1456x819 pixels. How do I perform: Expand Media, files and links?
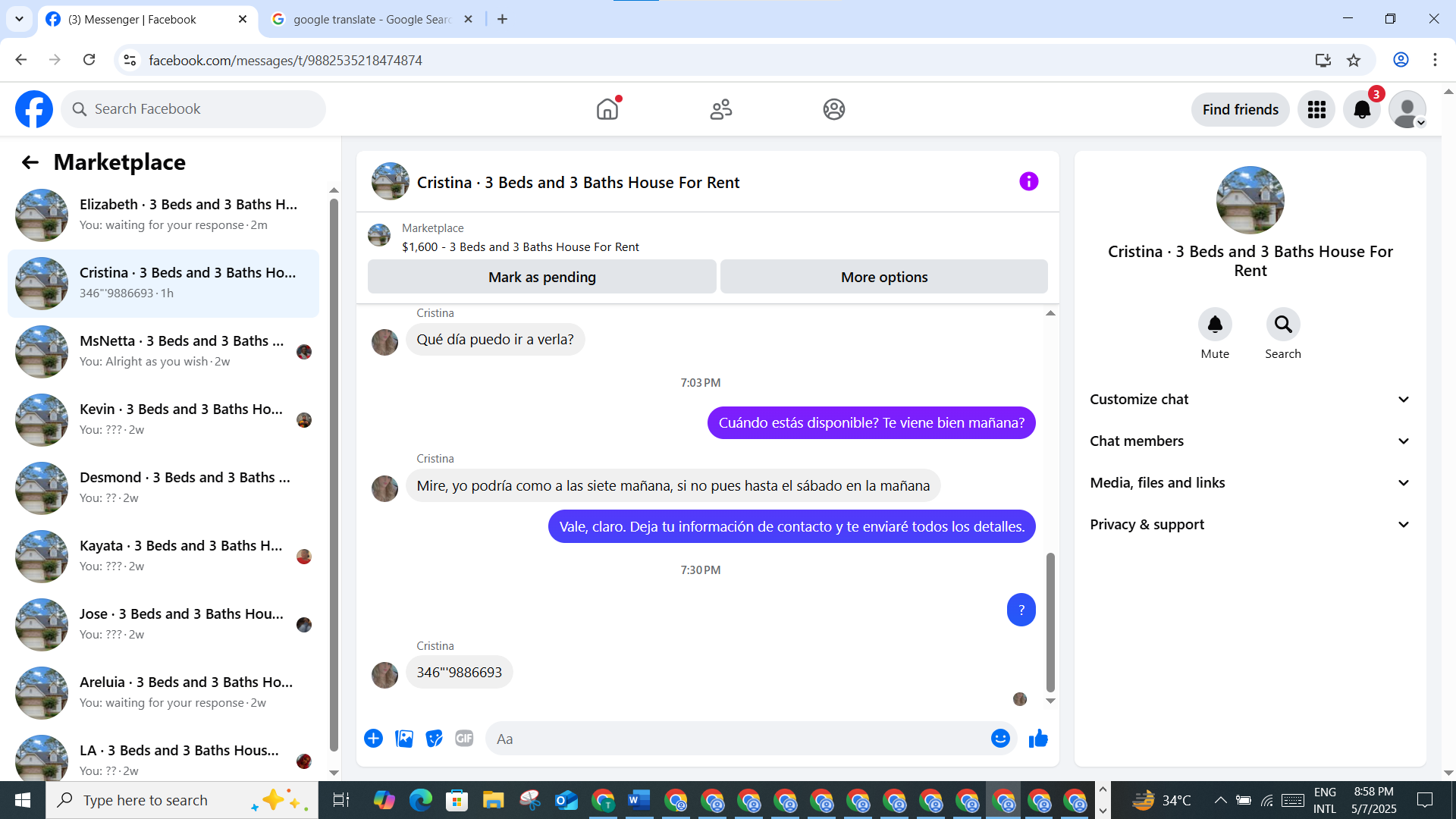pyautogui.click(x=1250, y=483)
